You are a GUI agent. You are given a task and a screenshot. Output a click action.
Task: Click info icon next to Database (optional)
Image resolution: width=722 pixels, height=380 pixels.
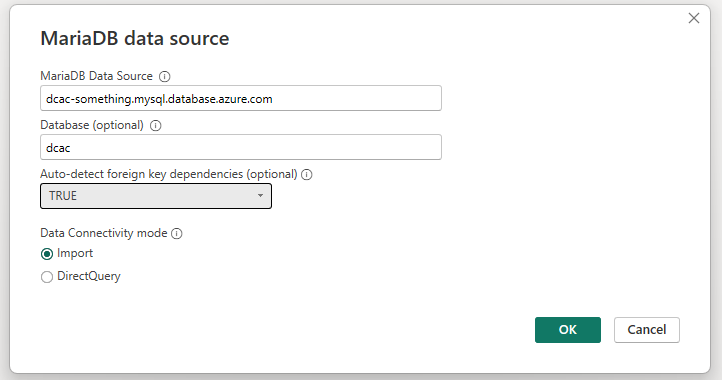[x=156, y=125]
